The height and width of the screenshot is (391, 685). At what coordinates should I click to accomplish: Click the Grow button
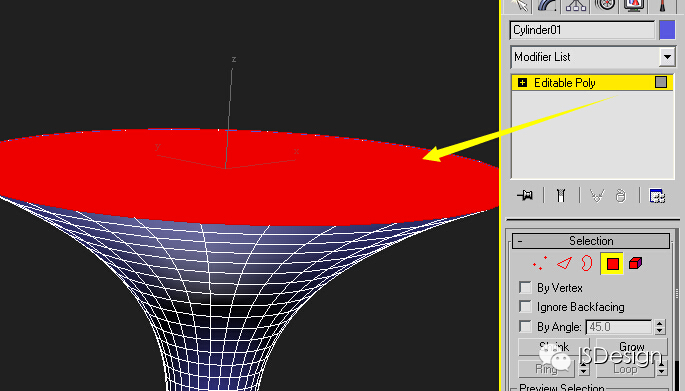pos(632,347)
